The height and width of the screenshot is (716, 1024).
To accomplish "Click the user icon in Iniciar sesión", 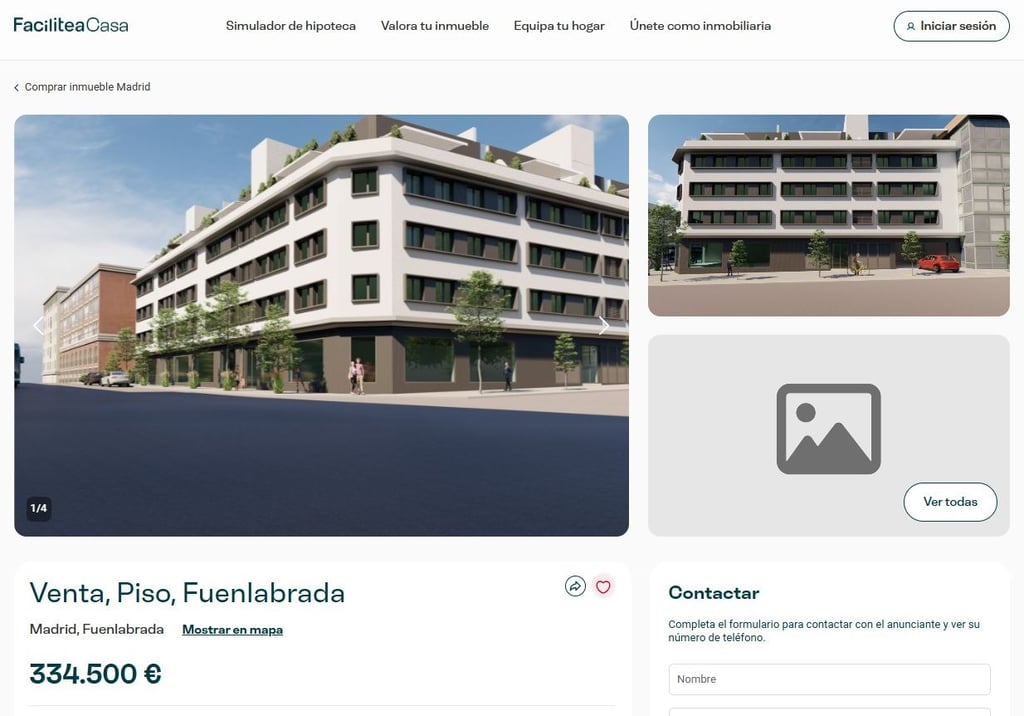I will [x=910, y=27].
